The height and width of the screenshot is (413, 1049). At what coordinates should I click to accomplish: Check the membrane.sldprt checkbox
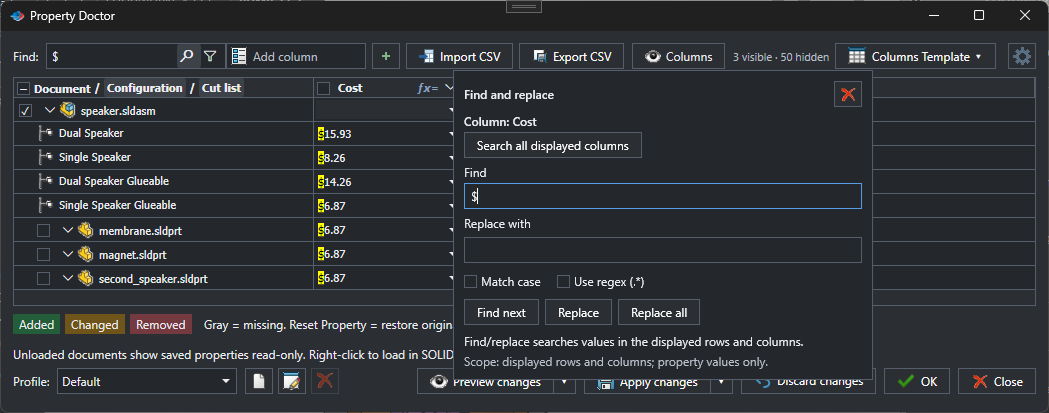pos(43,230)
